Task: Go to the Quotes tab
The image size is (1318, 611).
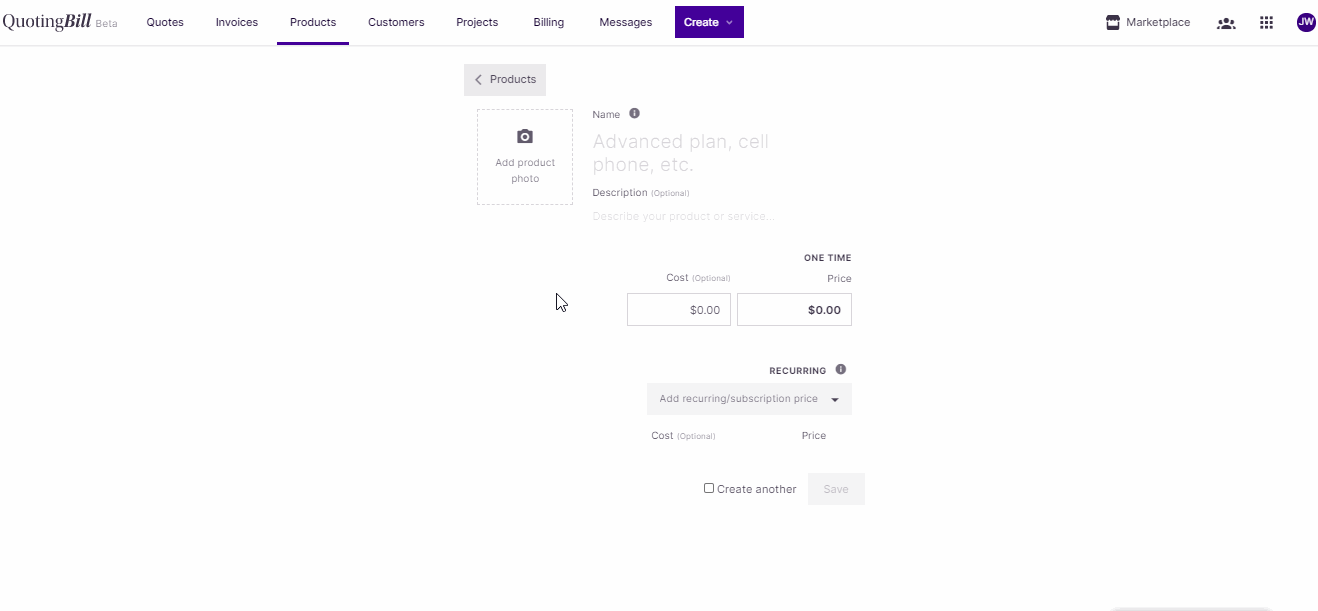Action: point(165,22)
